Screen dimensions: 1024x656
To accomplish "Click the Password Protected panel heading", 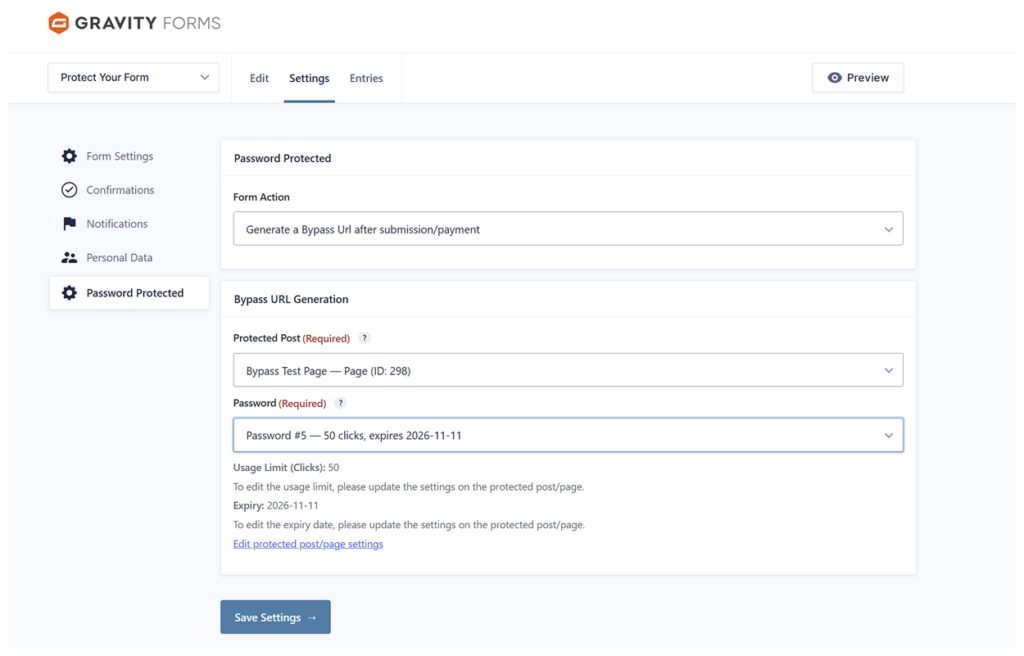I will point(283,158).
